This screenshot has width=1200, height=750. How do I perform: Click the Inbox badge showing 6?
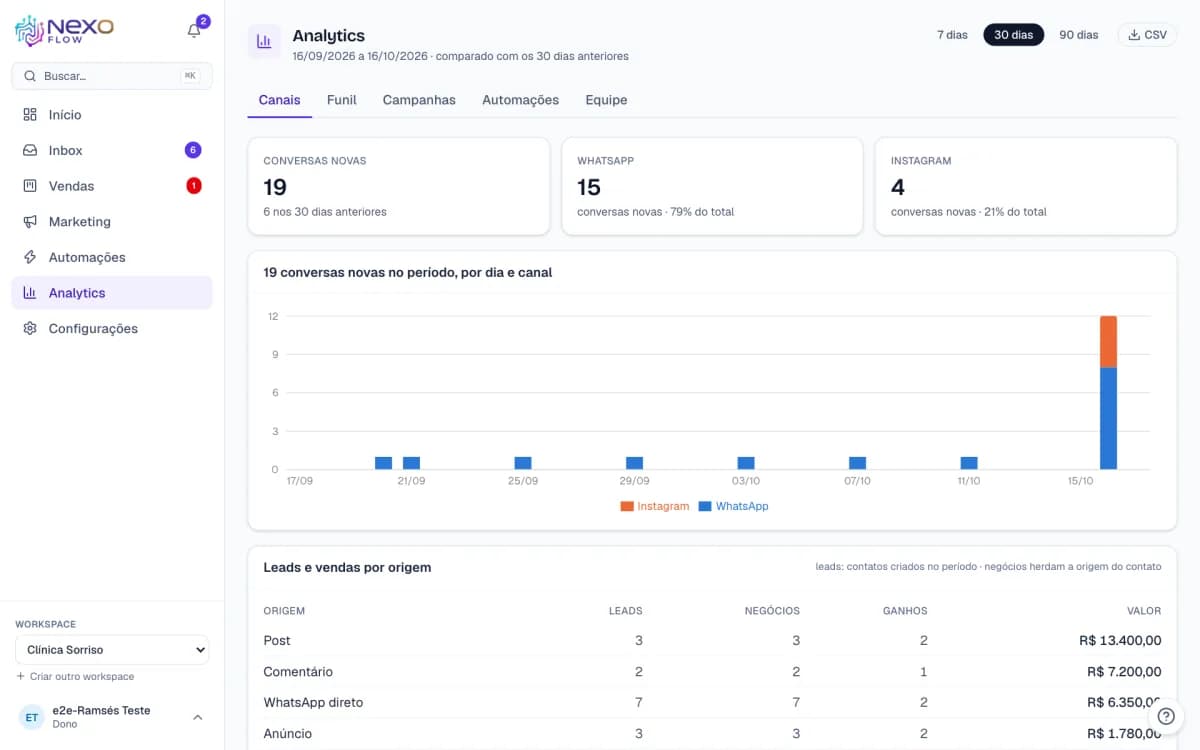[193, 150]
